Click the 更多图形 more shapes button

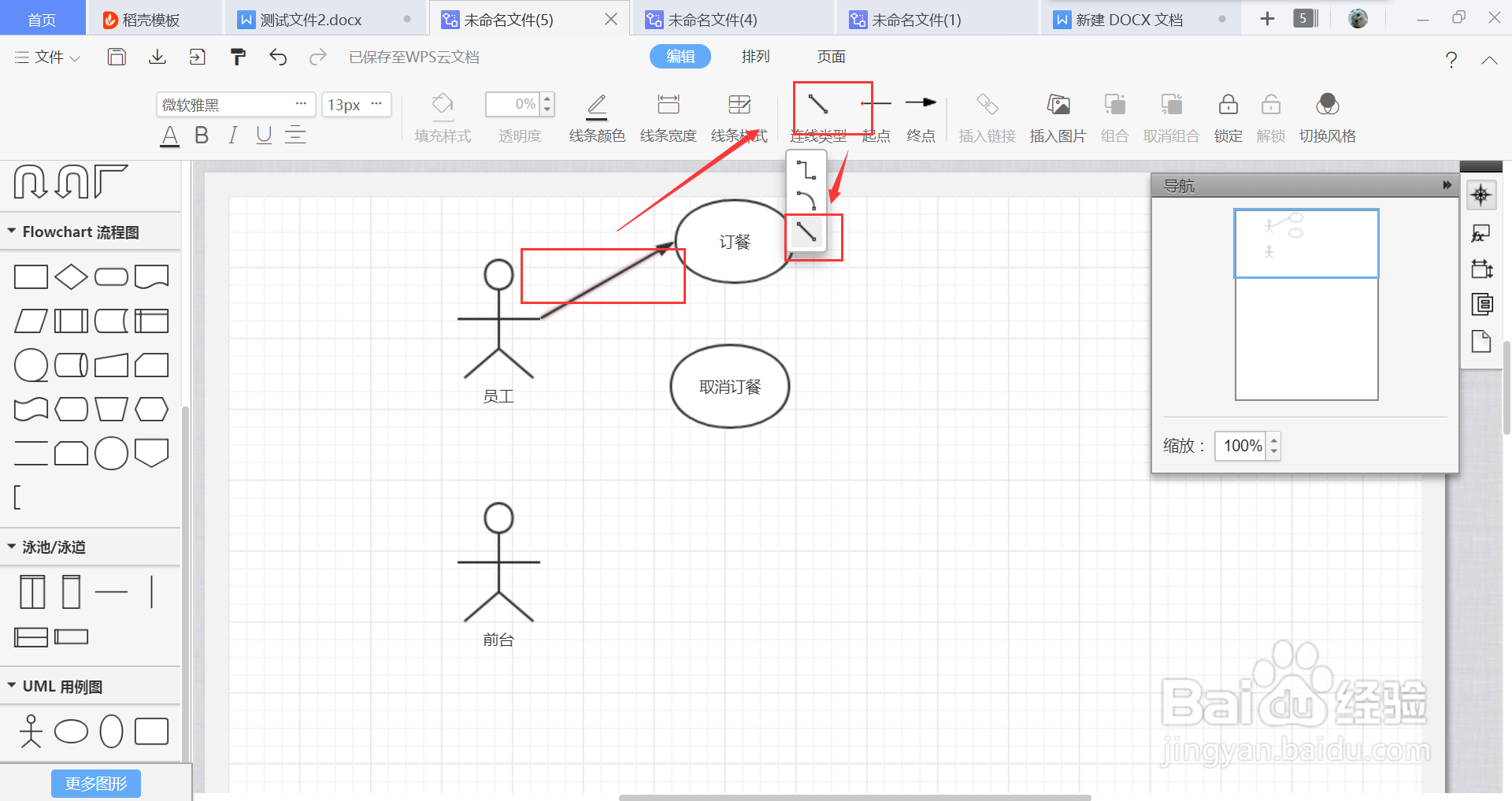(96, 784)
